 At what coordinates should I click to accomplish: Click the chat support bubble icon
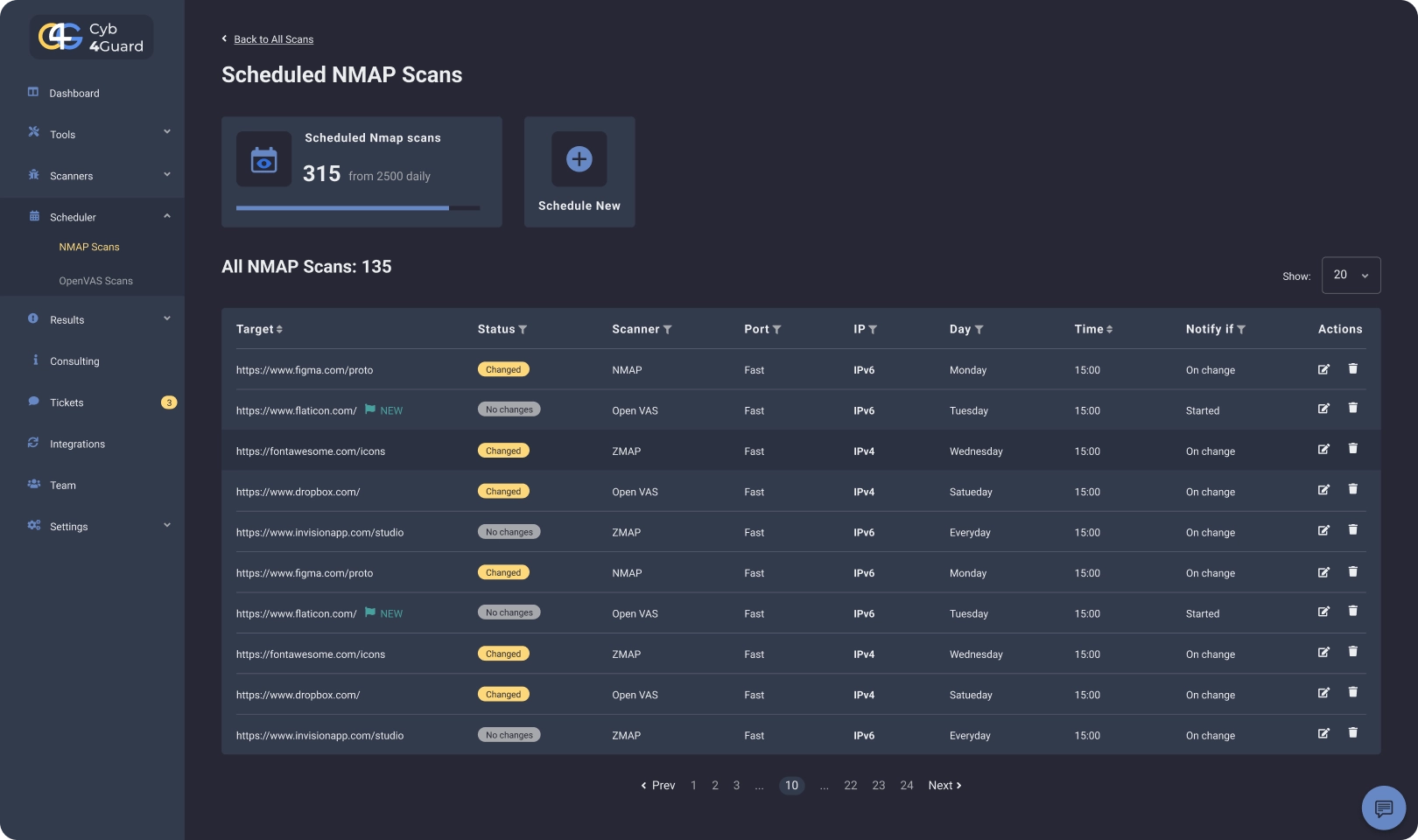(x=1383, y=807)
